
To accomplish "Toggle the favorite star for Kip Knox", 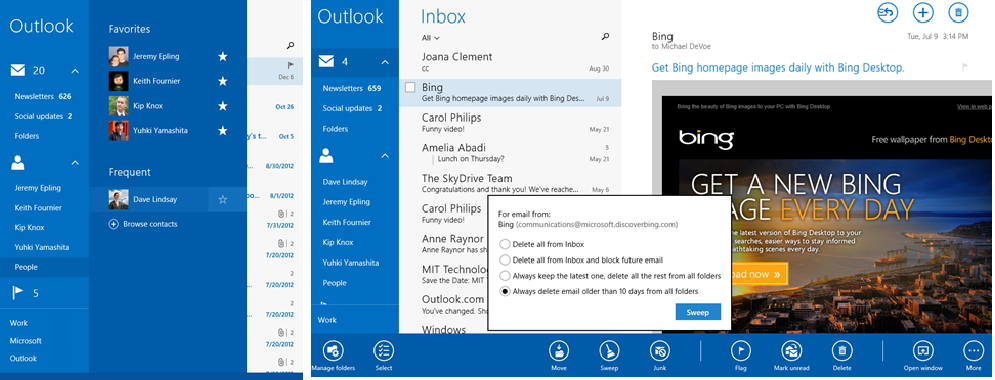I will (x=223, y=106).
